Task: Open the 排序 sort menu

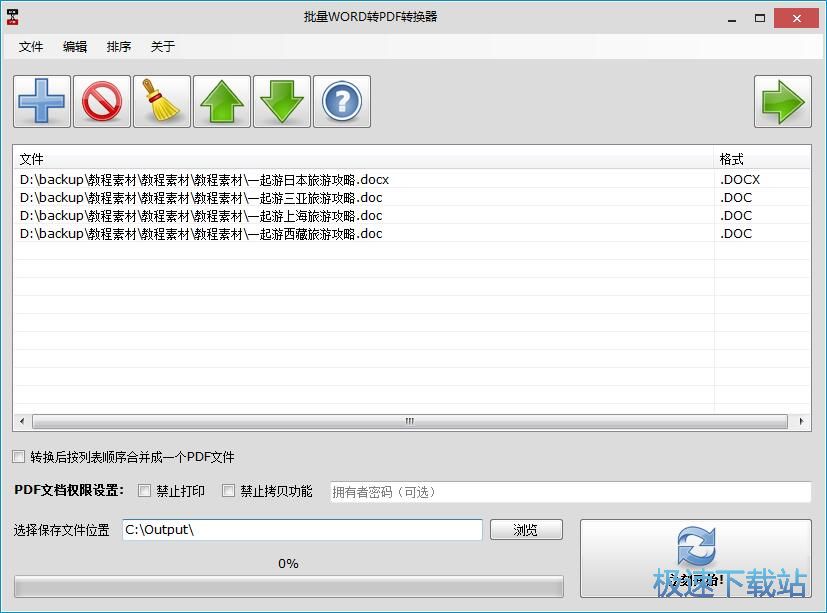Action: pyautogui.click(x=119, y=45)
